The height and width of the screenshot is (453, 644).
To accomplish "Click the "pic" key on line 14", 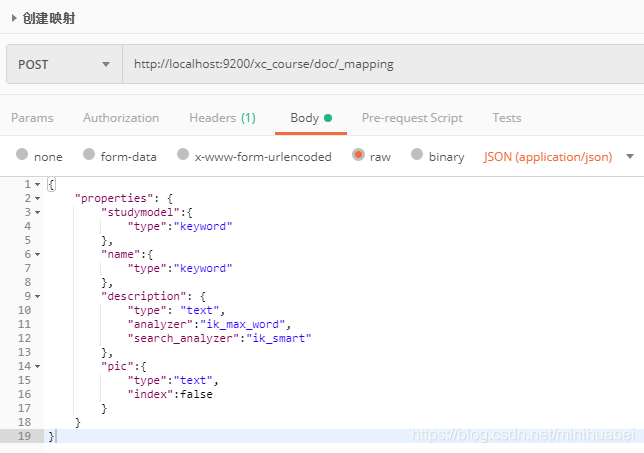I will (117, 366).
